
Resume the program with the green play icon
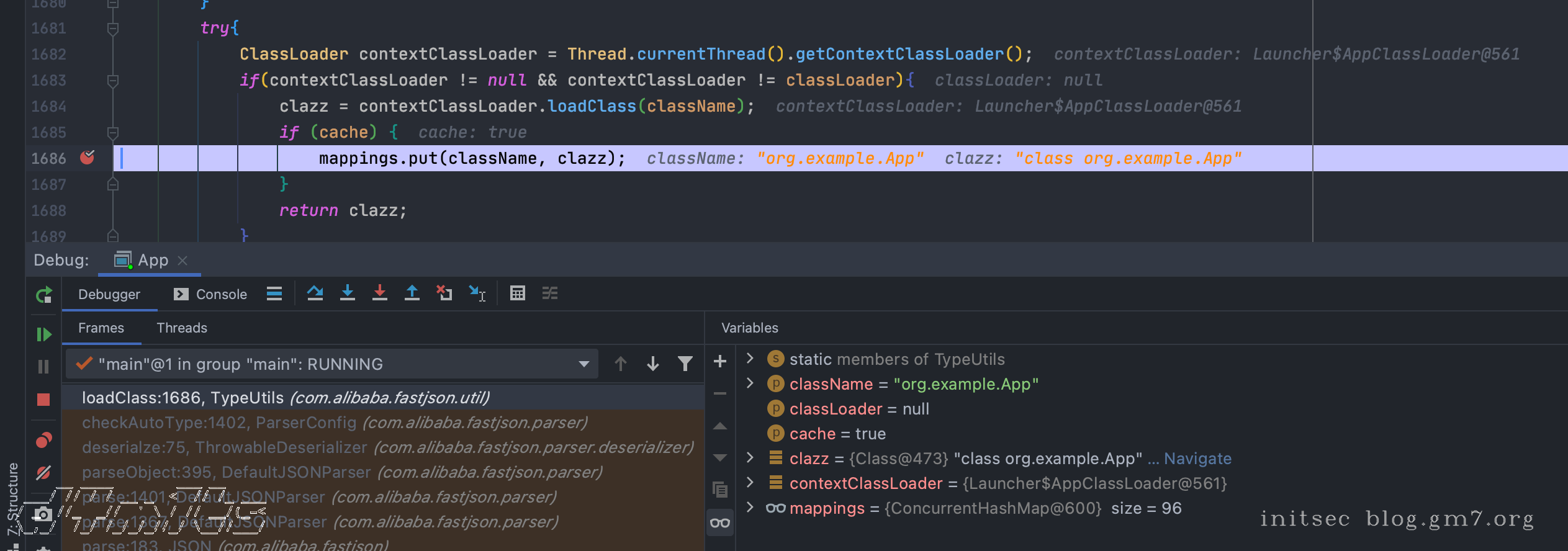tap(43, 335)
